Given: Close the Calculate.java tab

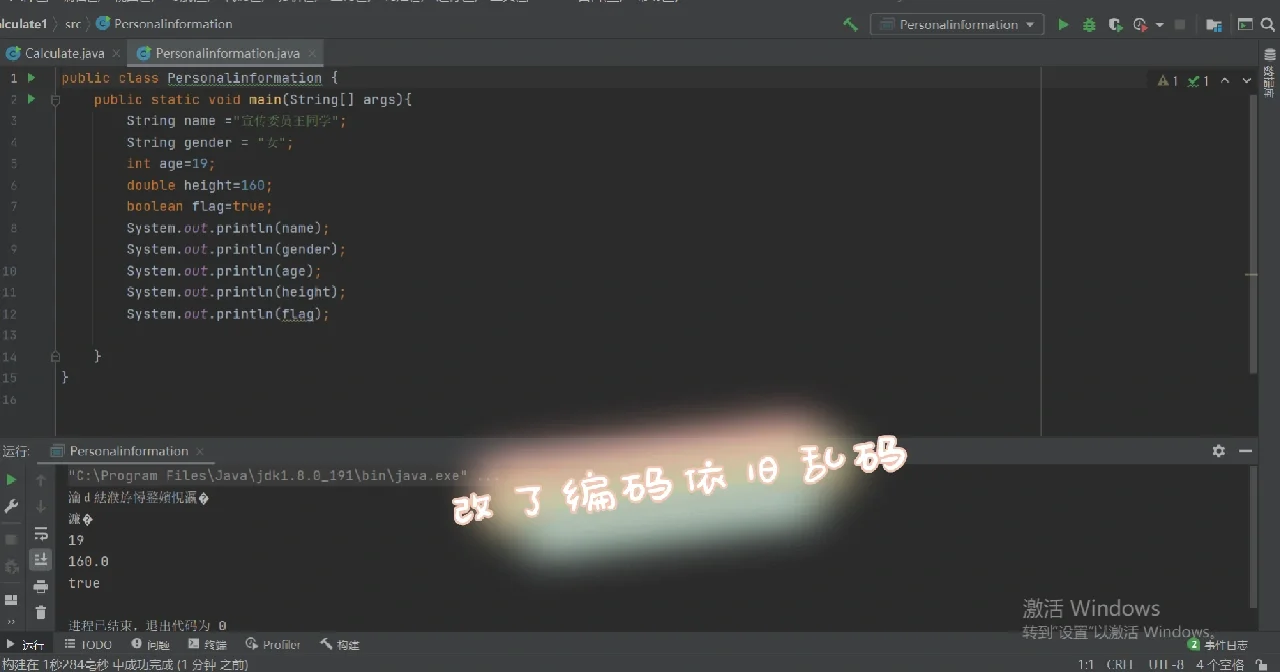Looking at the screenshot, I should [x=116, y=53].
